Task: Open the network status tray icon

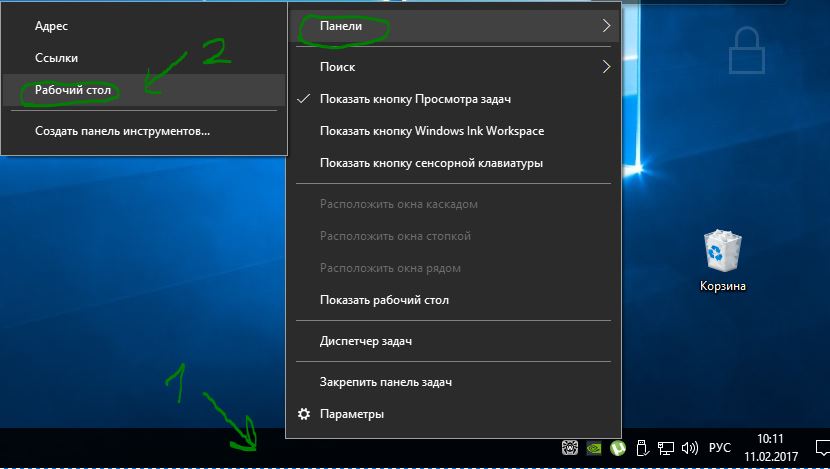Action: 665,448
